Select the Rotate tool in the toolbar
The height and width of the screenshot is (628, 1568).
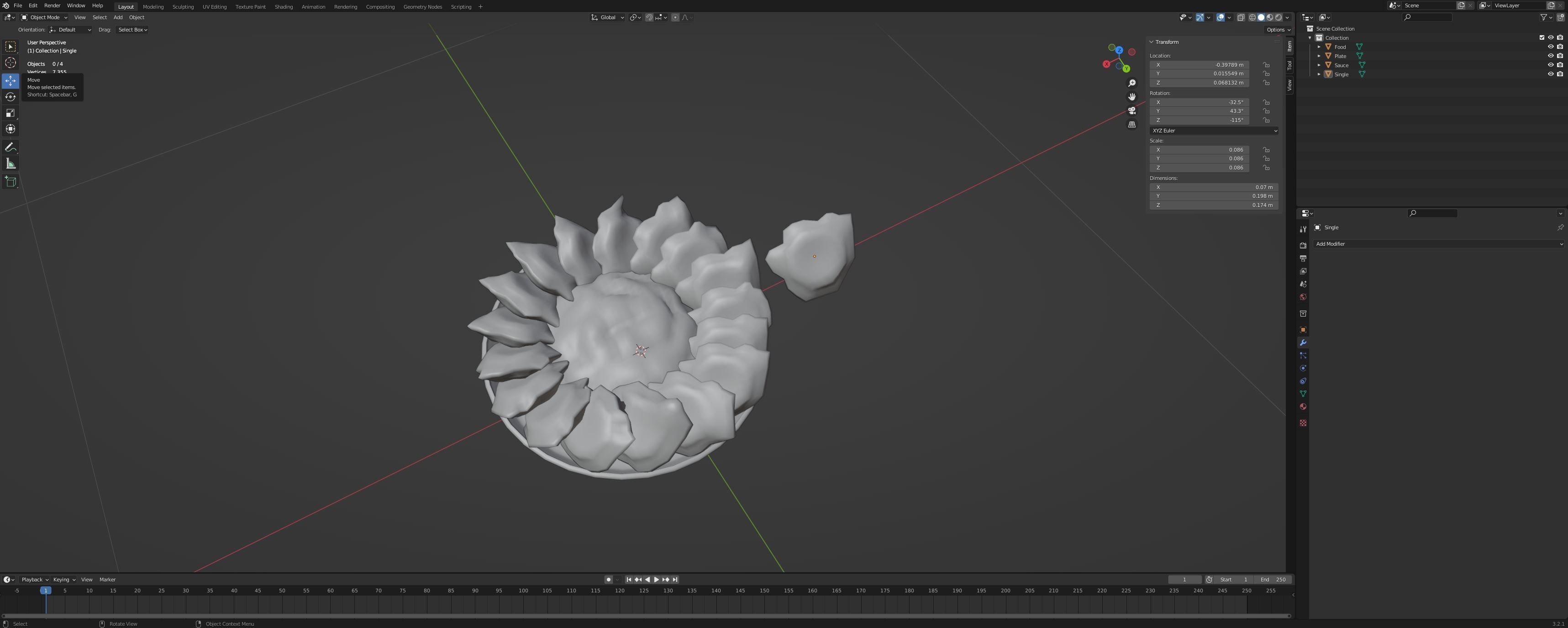tap(11, 97)
